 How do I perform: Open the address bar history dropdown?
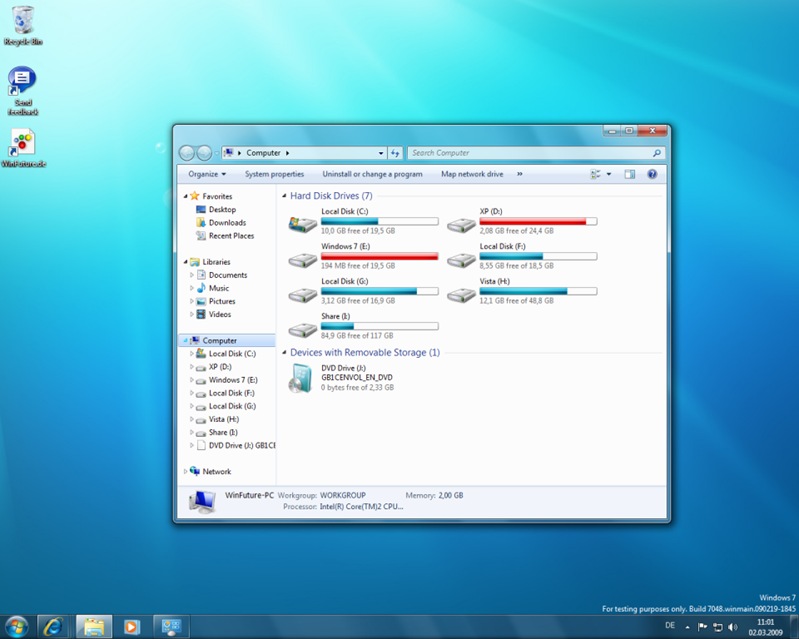click(381, 153)
